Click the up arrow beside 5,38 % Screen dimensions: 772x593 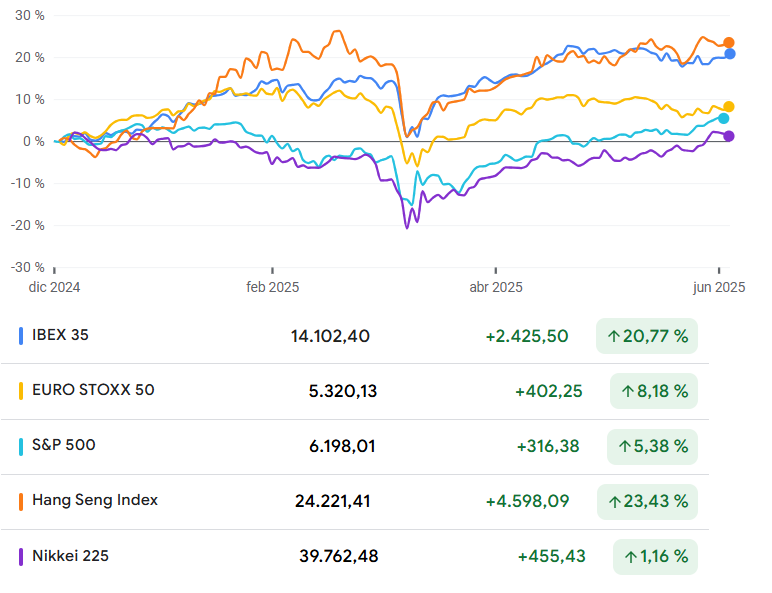point(627,446)
